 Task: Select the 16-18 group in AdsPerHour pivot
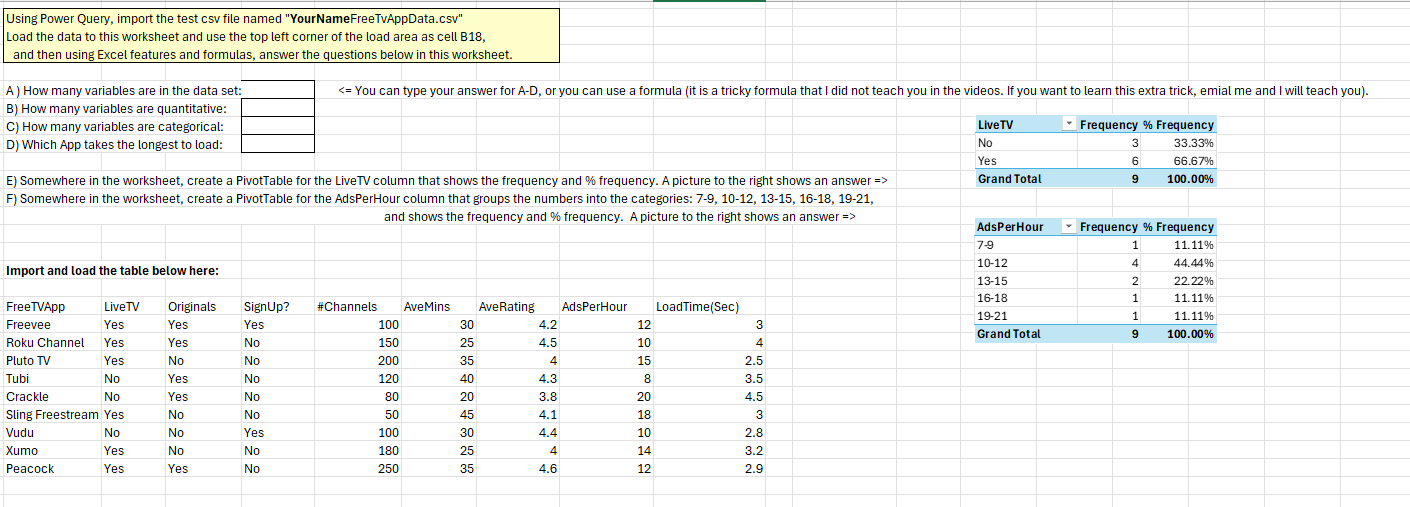click(x=1026, y=298)
